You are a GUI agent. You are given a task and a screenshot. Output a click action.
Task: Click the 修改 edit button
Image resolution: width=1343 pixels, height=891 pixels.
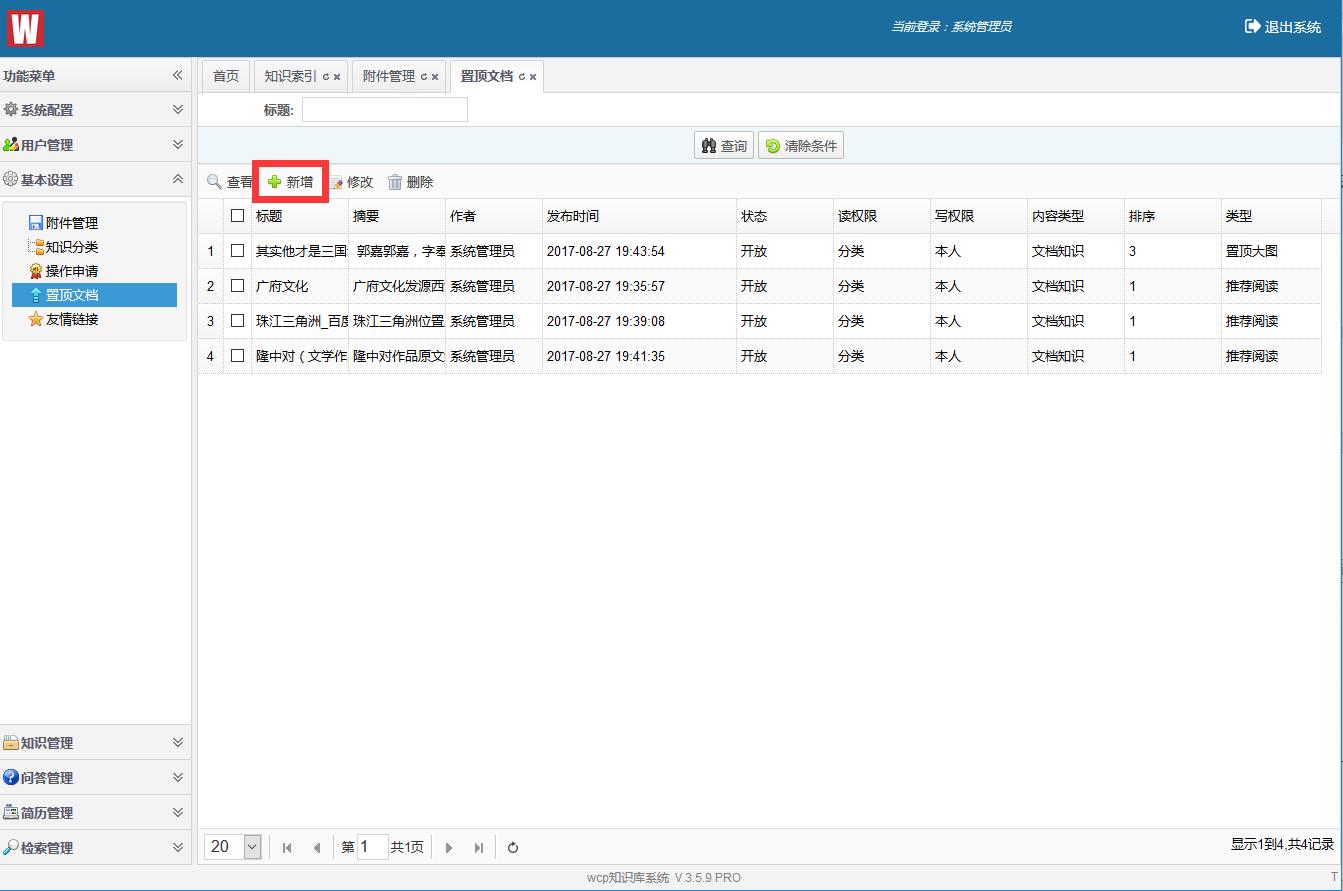point(351,182)
